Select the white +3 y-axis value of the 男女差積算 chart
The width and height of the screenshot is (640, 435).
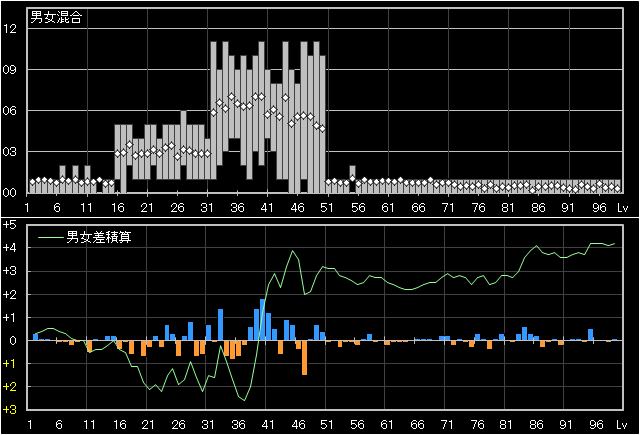(9, 271)
